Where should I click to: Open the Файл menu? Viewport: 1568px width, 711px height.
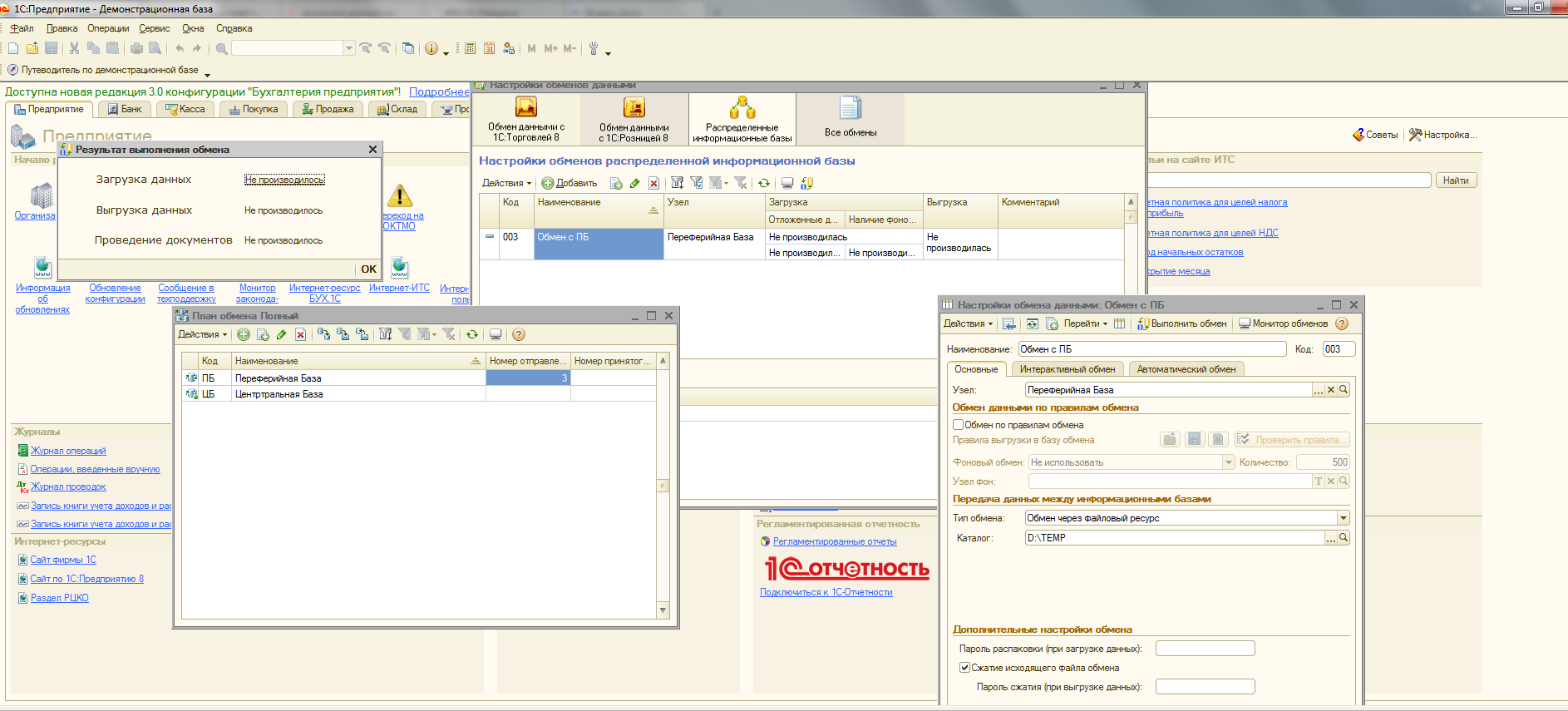(x=22, y=28)
